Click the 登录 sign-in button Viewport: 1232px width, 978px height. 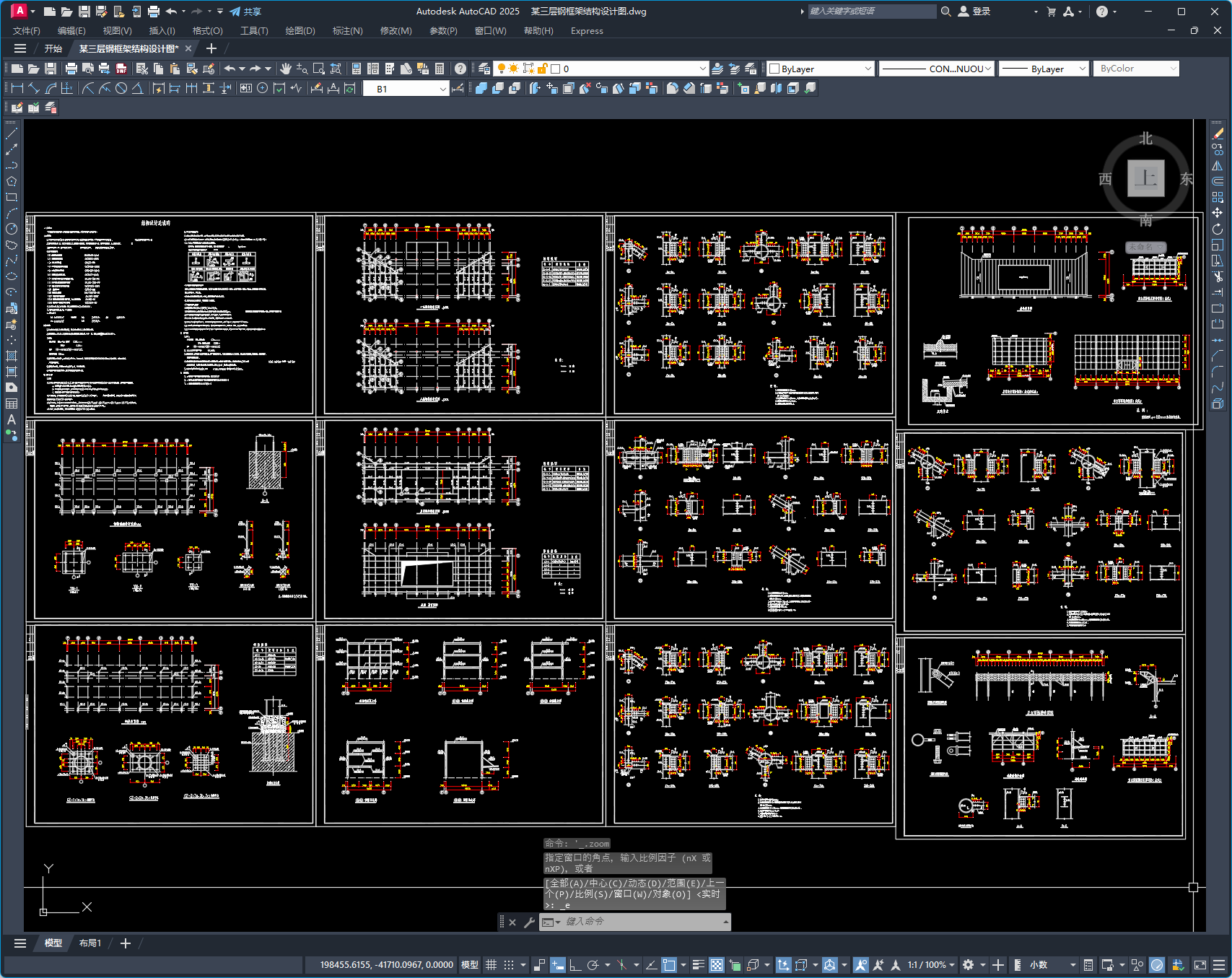(x=974, y=12)
